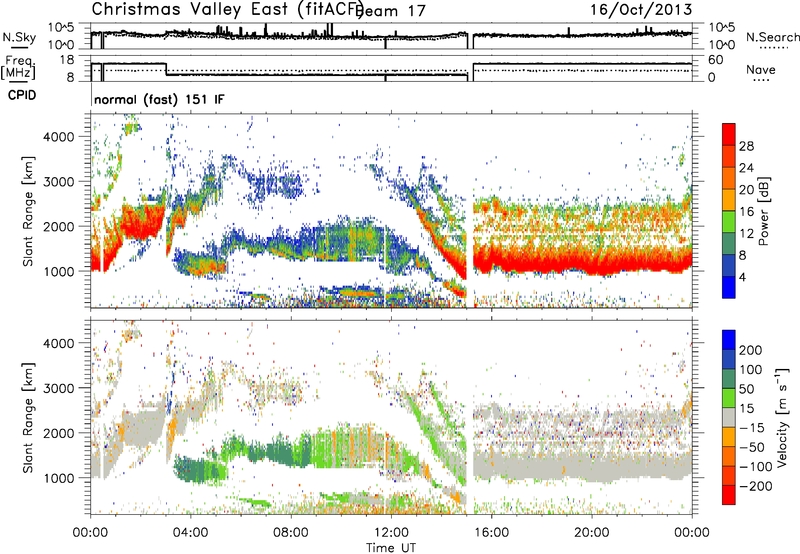Click the '28' value on Power colorbar

(746, 146)
